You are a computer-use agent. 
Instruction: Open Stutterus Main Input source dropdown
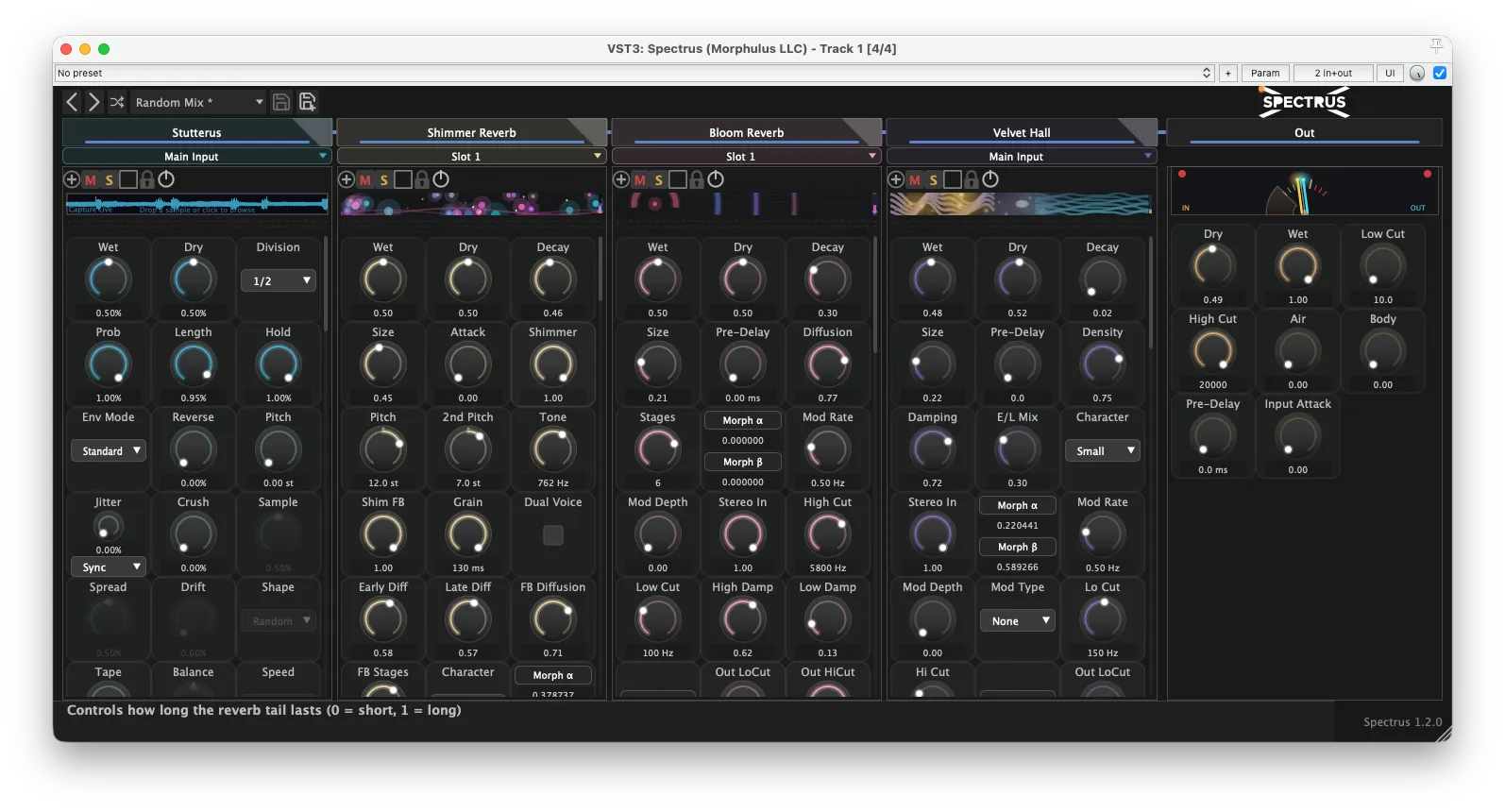[x=196, y=156]
